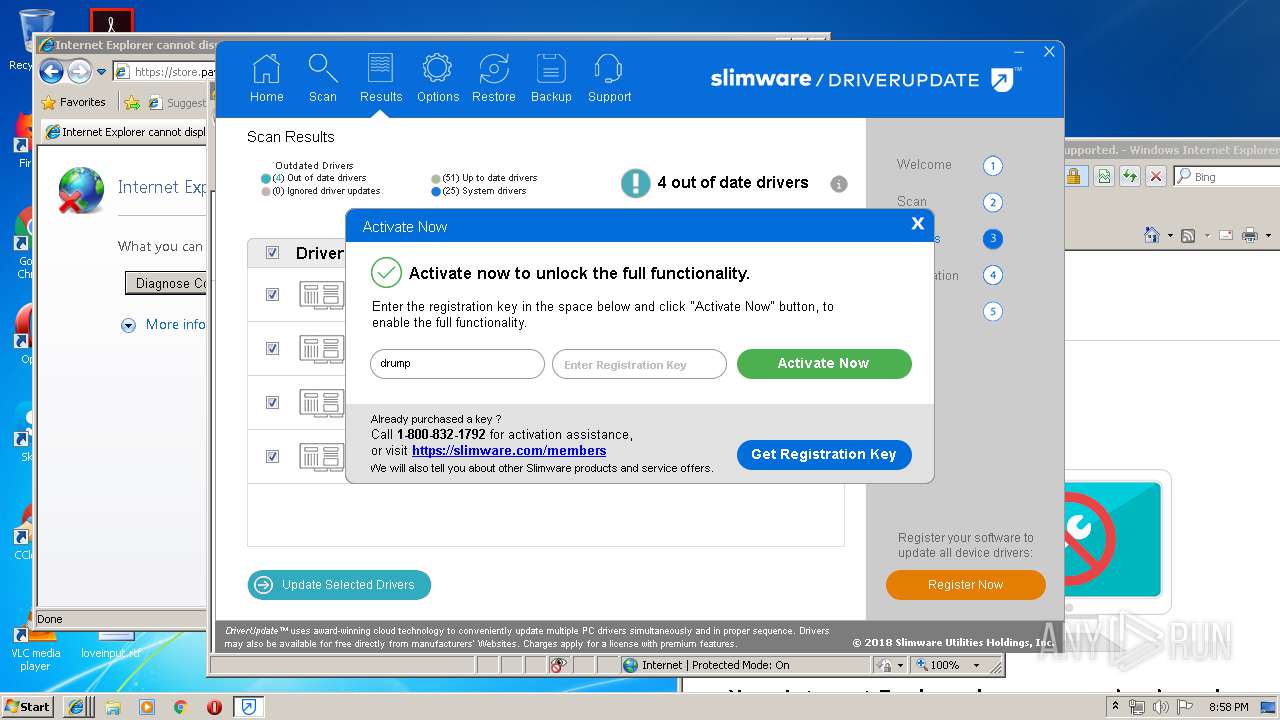
Task: Select step 1 Welcome circle
Action: click(x=992, y=166)
